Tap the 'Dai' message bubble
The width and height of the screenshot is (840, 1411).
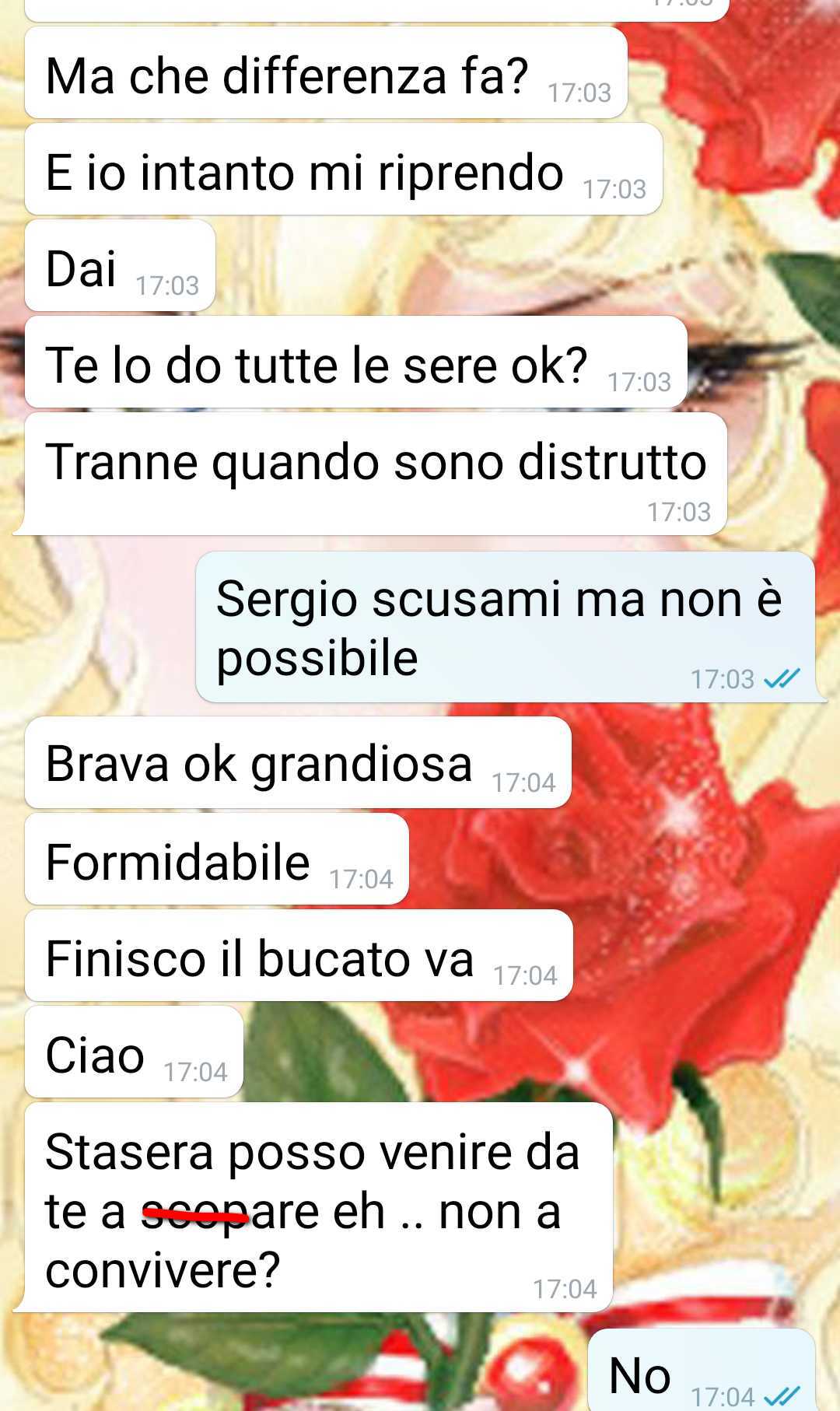[120, 266]
